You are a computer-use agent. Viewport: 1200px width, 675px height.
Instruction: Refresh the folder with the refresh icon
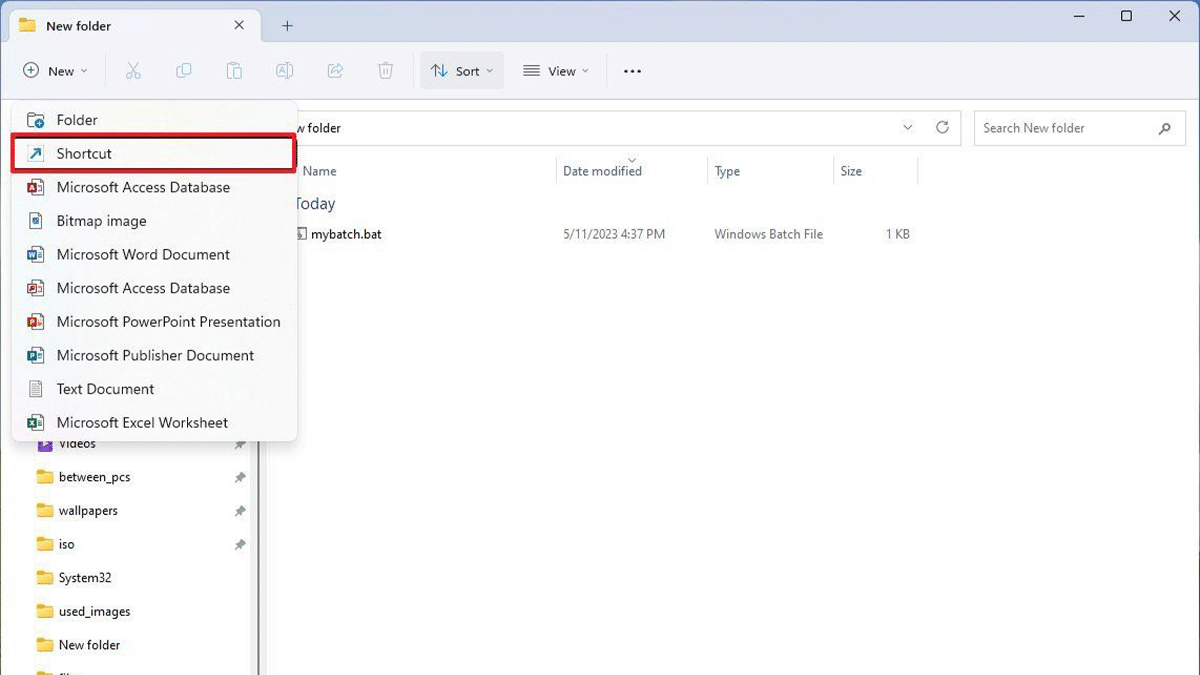942,128
